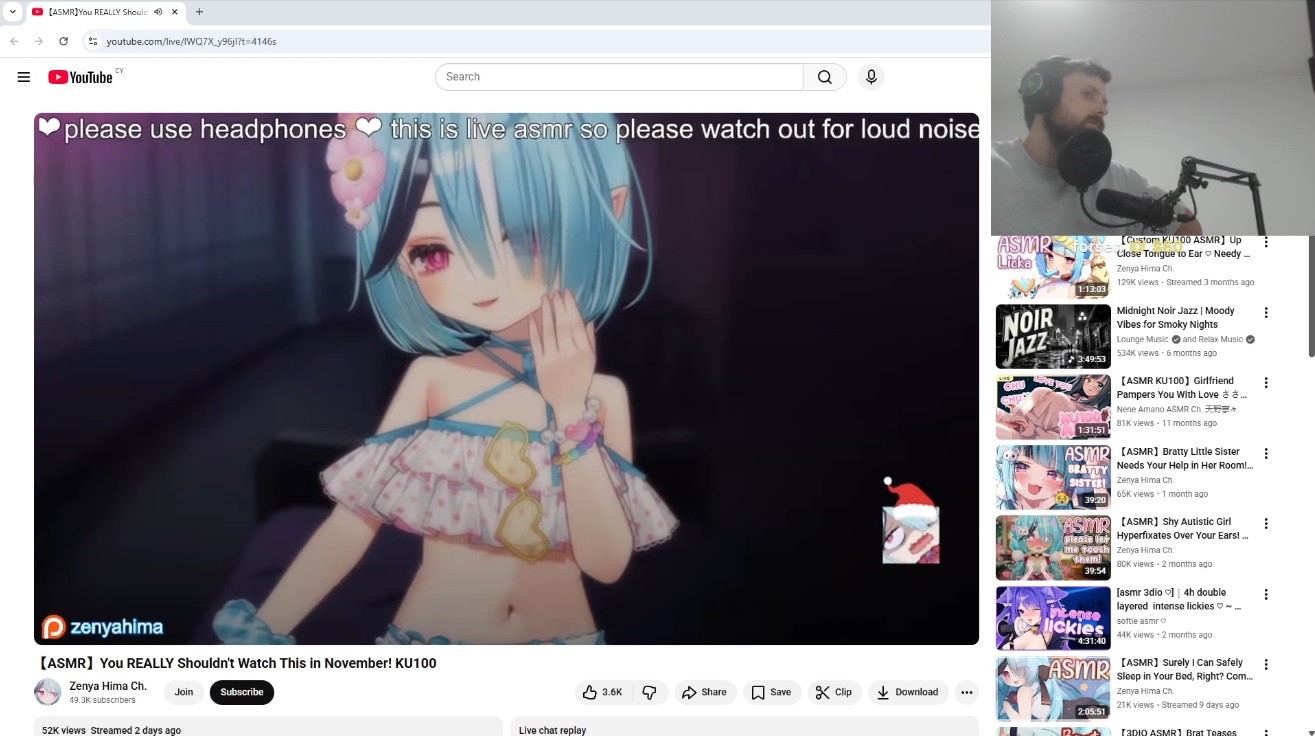Open more actions menu under the video

966,692
